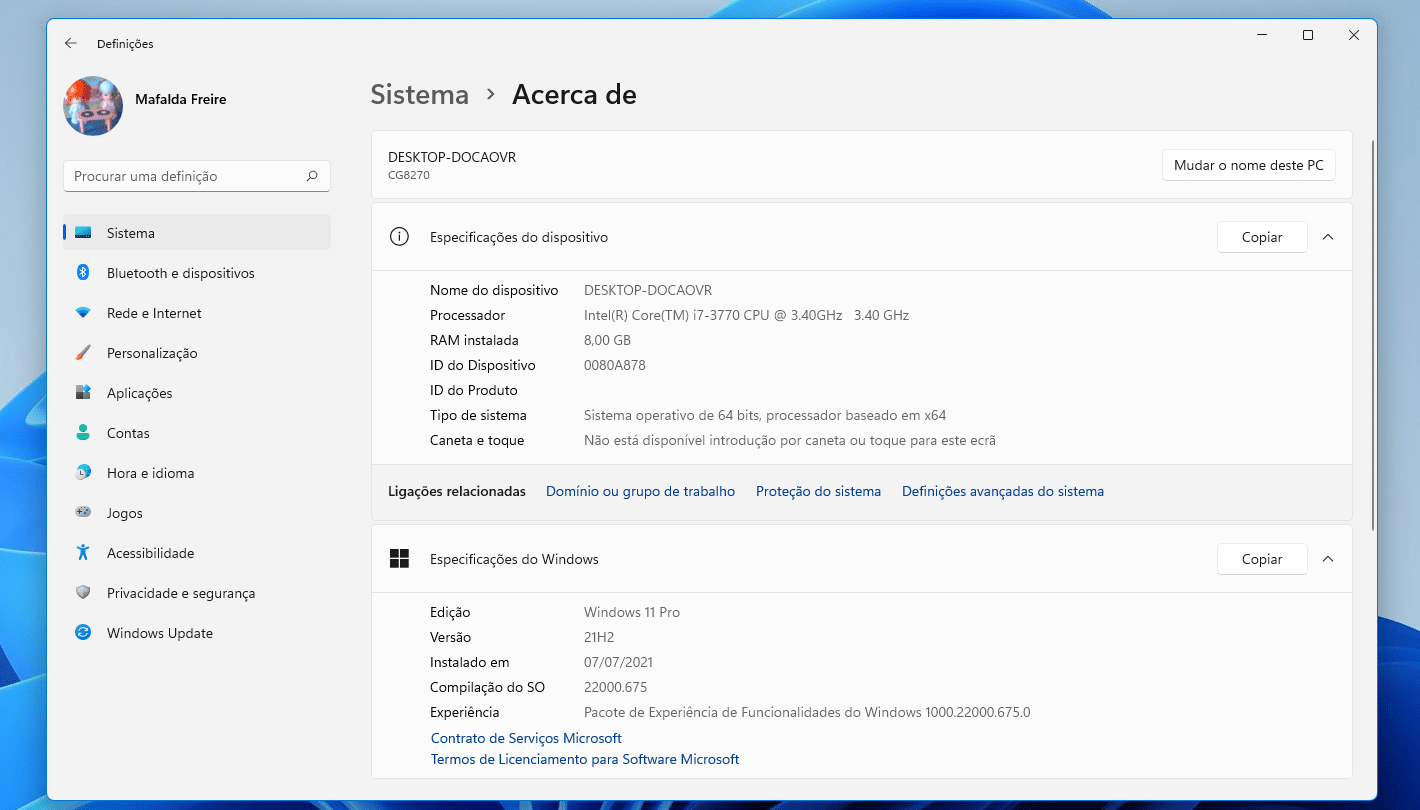Open Acessibilidade settings label

(151, 553)
